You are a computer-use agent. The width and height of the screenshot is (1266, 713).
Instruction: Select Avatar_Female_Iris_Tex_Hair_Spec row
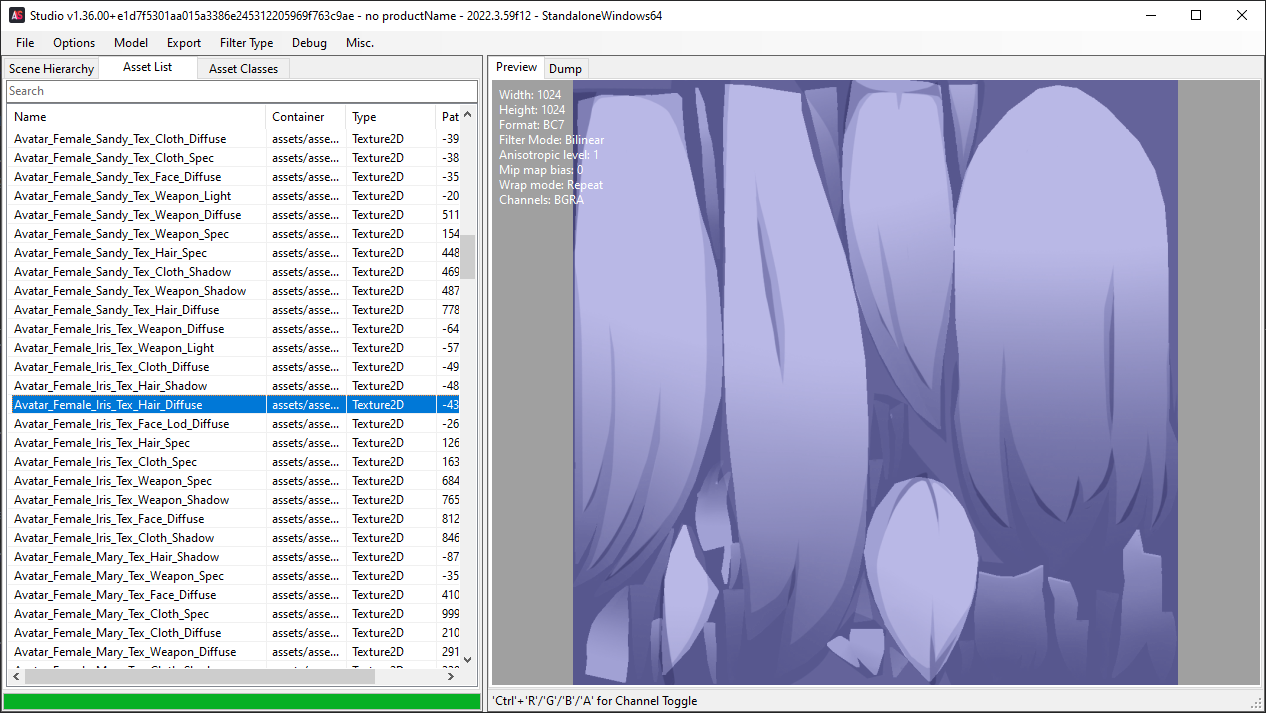[234, 443]
